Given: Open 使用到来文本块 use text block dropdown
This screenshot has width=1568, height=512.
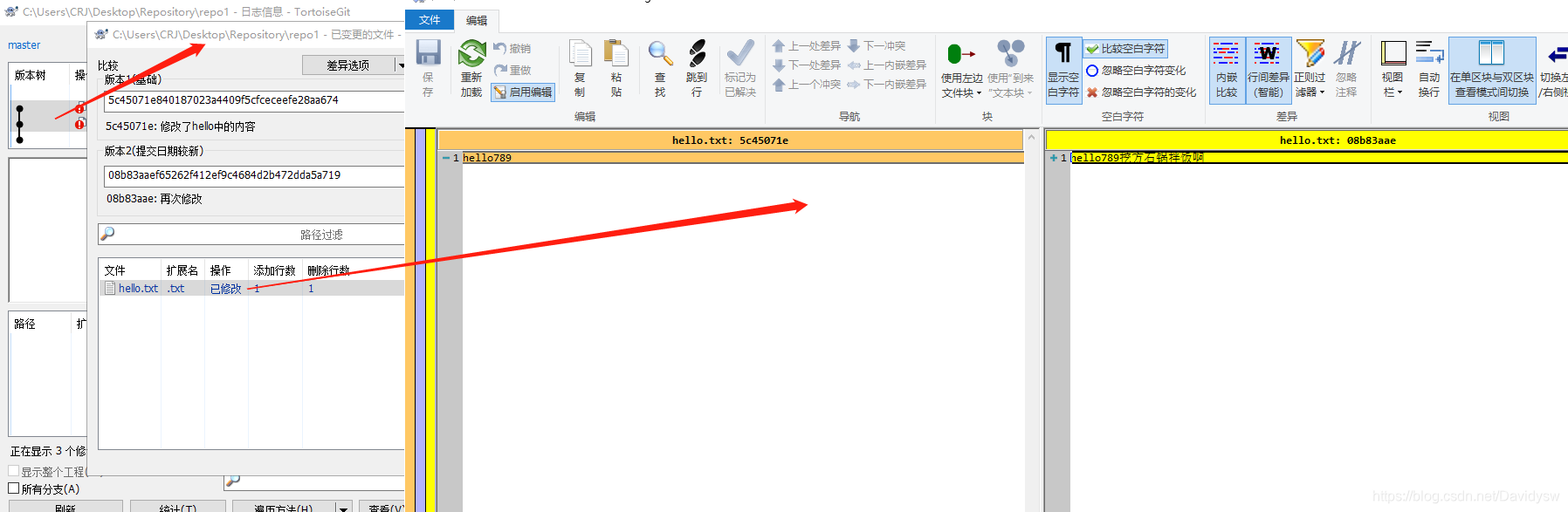Looking at the screenshot, I should pos(1010,70).
